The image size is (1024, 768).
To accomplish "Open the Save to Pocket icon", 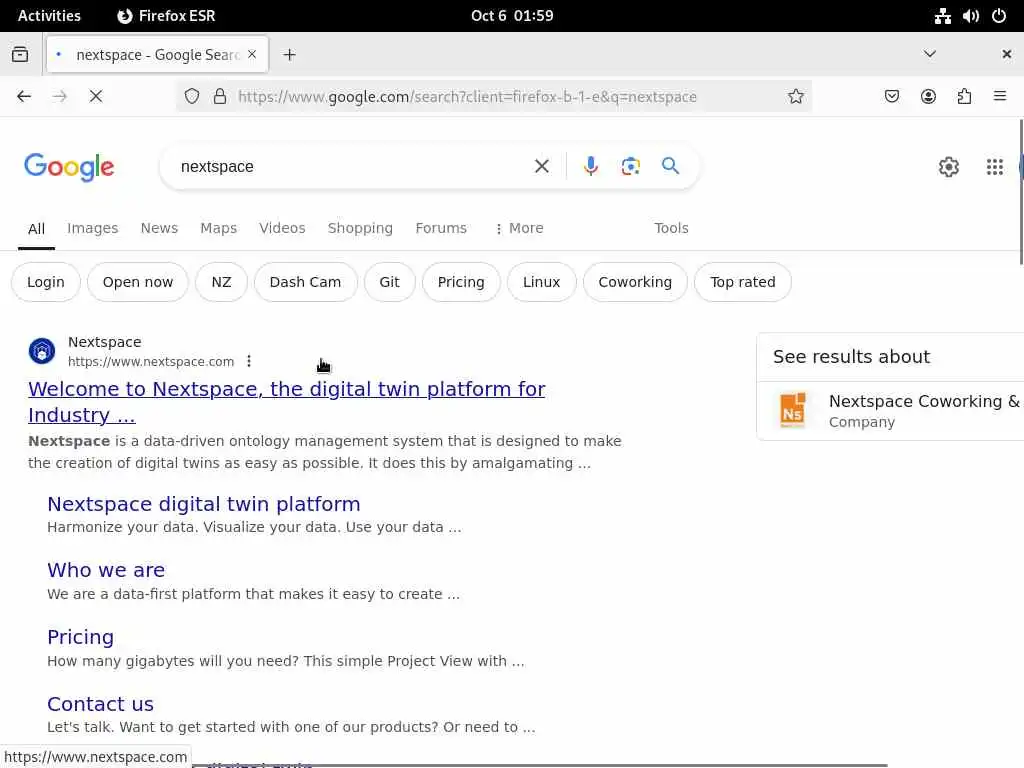I will (x=891, y=97).
